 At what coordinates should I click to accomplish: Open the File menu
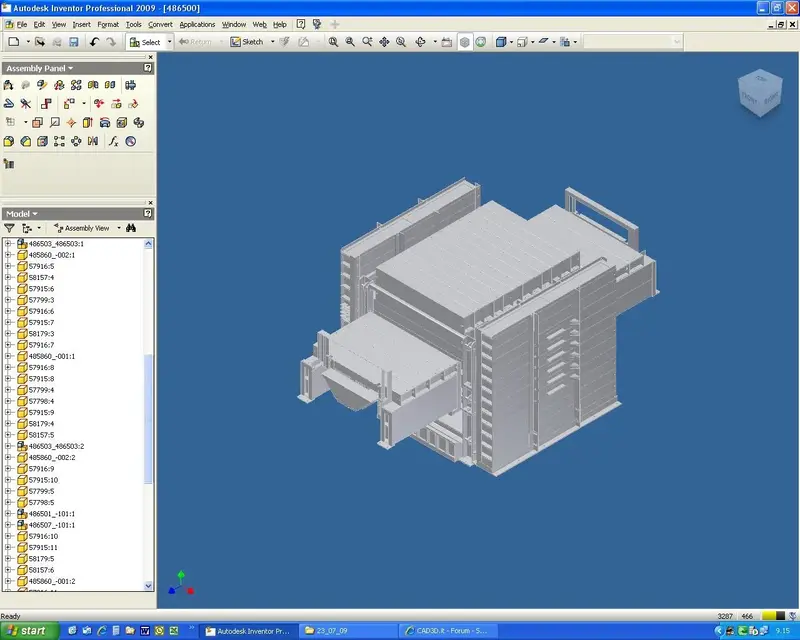22,24
